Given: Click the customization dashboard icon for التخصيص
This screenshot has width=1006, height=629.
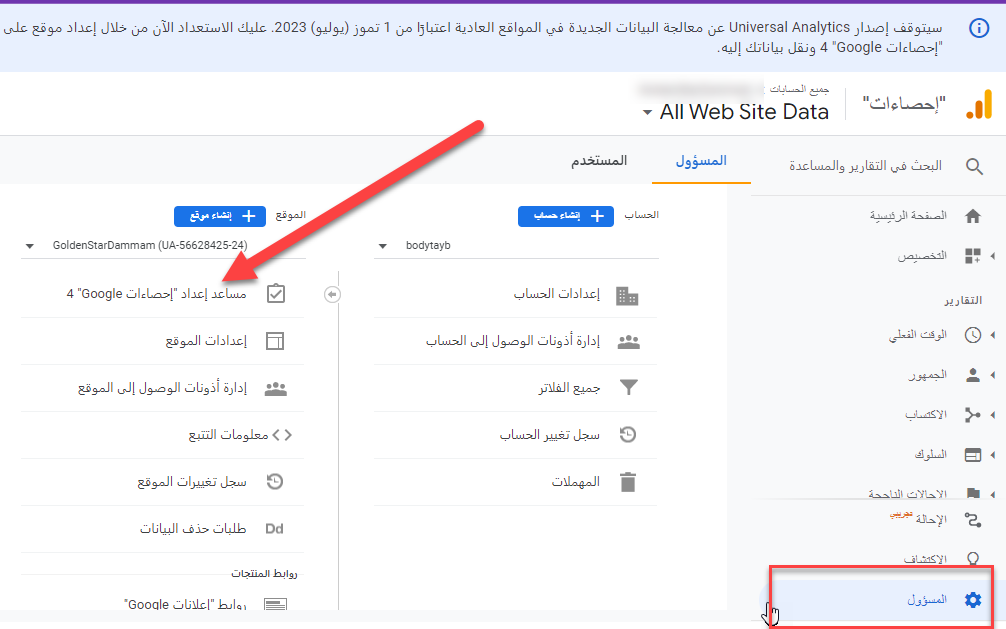Looking at the screenshot, I should [x=973, y=256].
